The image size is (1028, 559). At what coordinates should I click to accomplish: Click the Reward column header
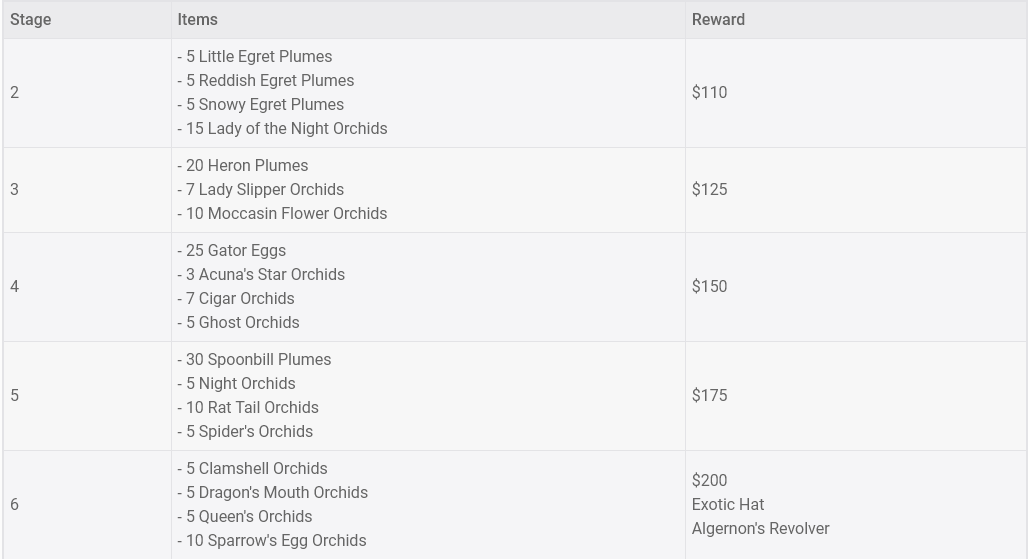(x=718, y=20)
